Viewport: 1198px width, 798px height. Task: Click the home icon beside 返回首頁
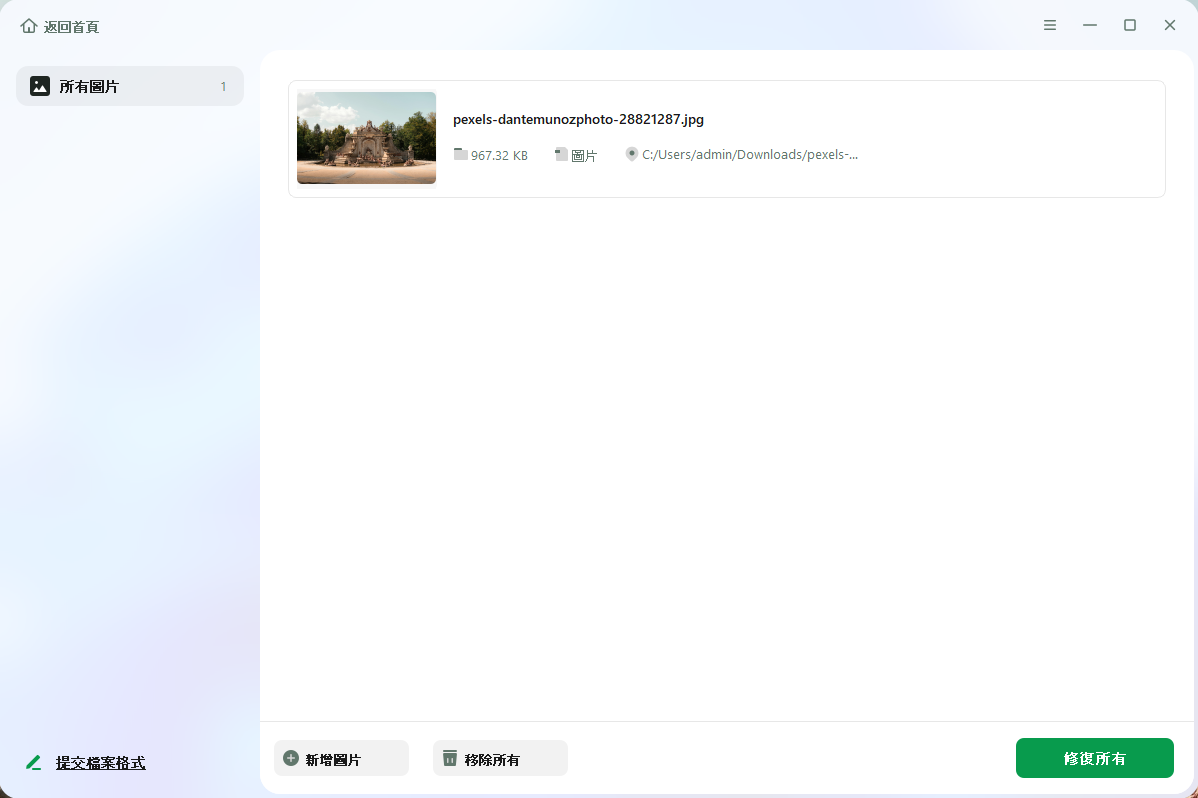point(28,26)
